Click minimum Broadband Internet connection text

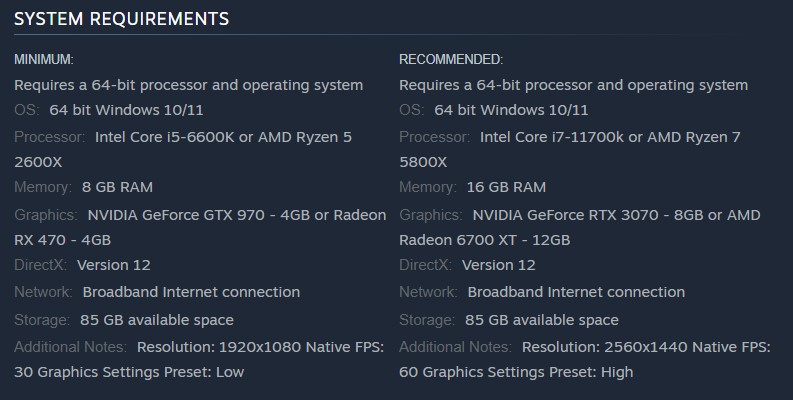point(191,292)
